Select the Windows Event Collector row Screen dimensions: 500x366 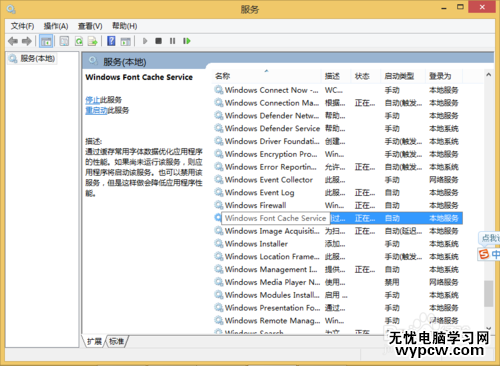point(337,180)
